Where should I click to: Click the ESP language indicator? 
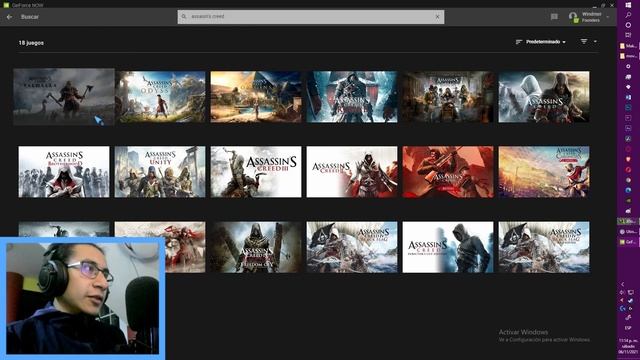coord(628,328)
